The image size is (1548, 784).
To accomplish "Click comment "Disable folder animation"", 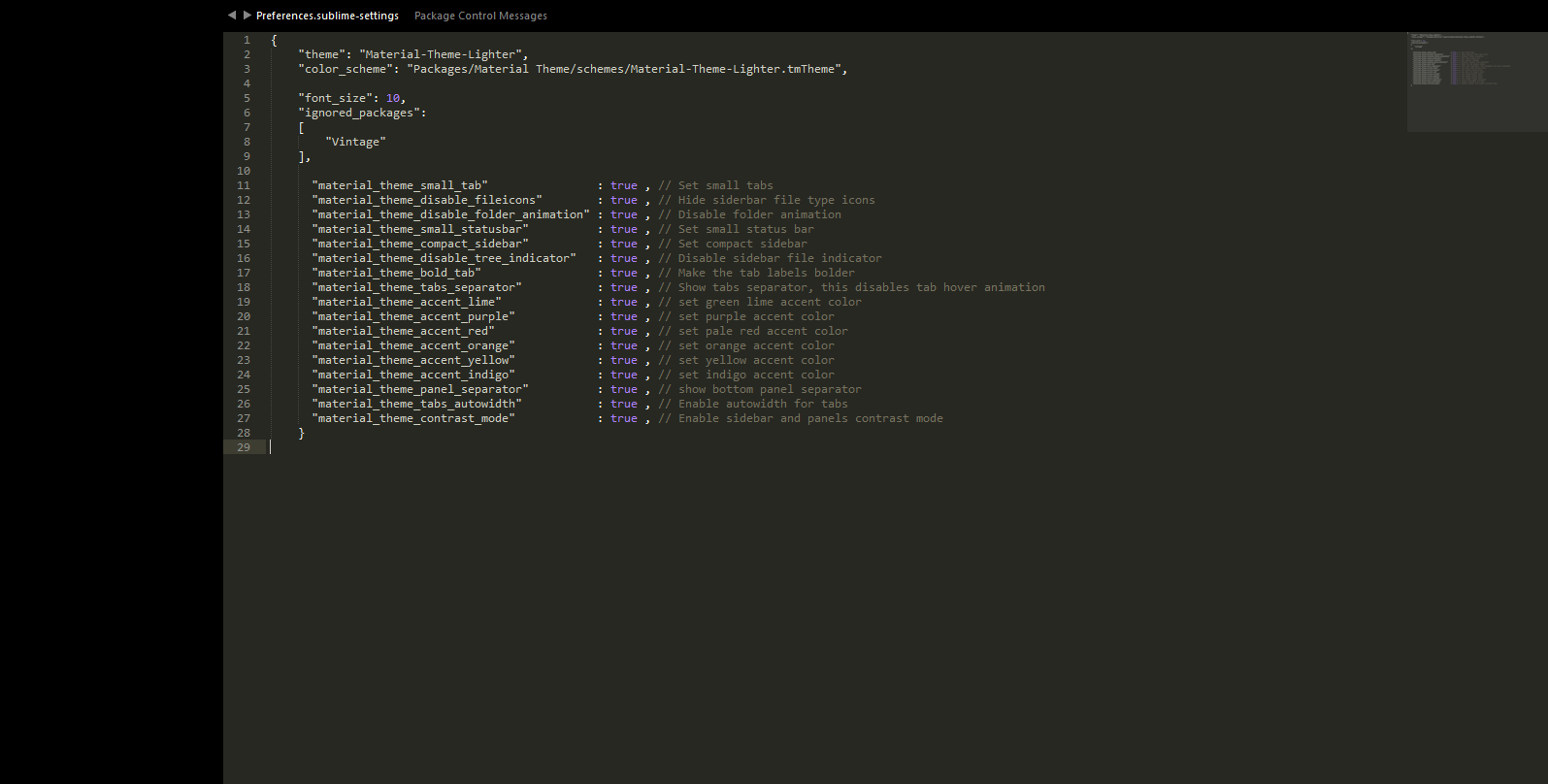I will coord(750,214).
